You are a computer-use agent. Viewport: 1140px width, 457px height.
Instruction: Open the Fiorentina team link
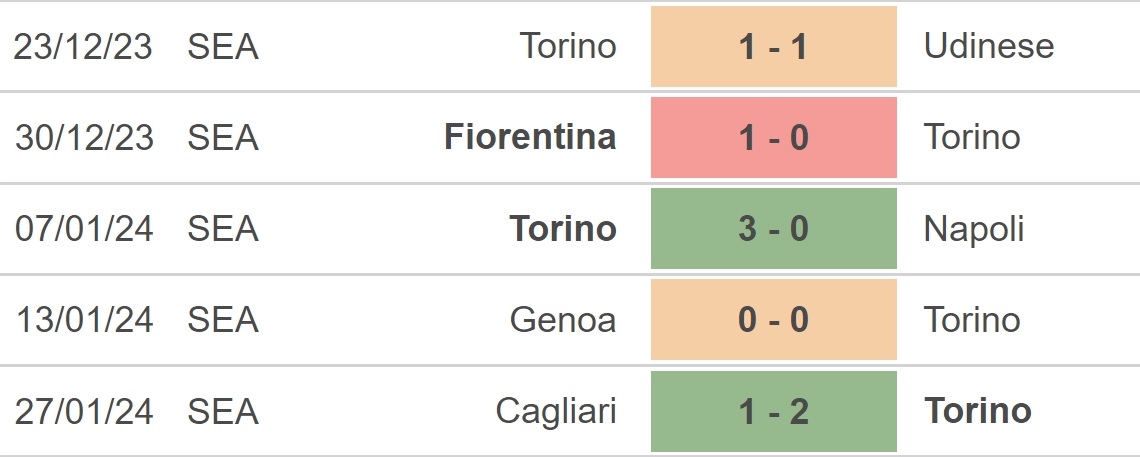click(530, 137)
